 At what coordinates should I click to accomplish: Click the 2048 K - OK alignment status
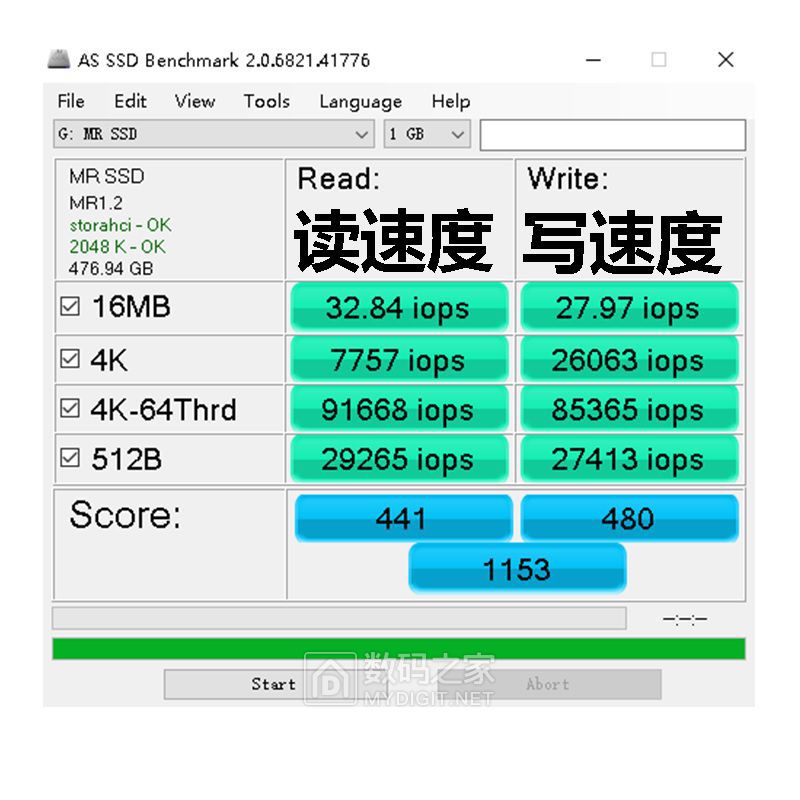click(117, 247)
